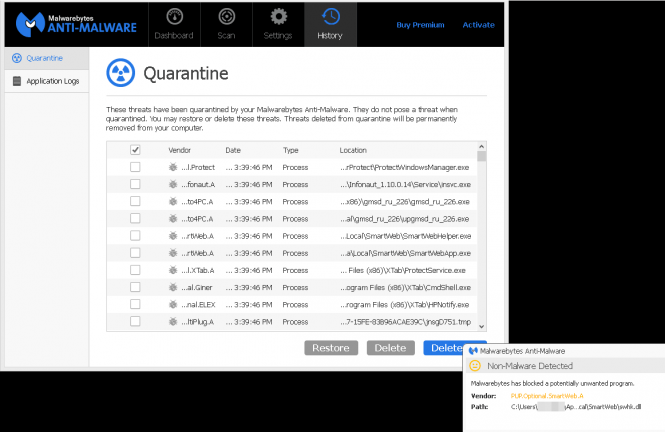This screenshot has width=665, height=432.
Task: Click bug icon in SmartWebApp.exe row
Action: [173, 253]
